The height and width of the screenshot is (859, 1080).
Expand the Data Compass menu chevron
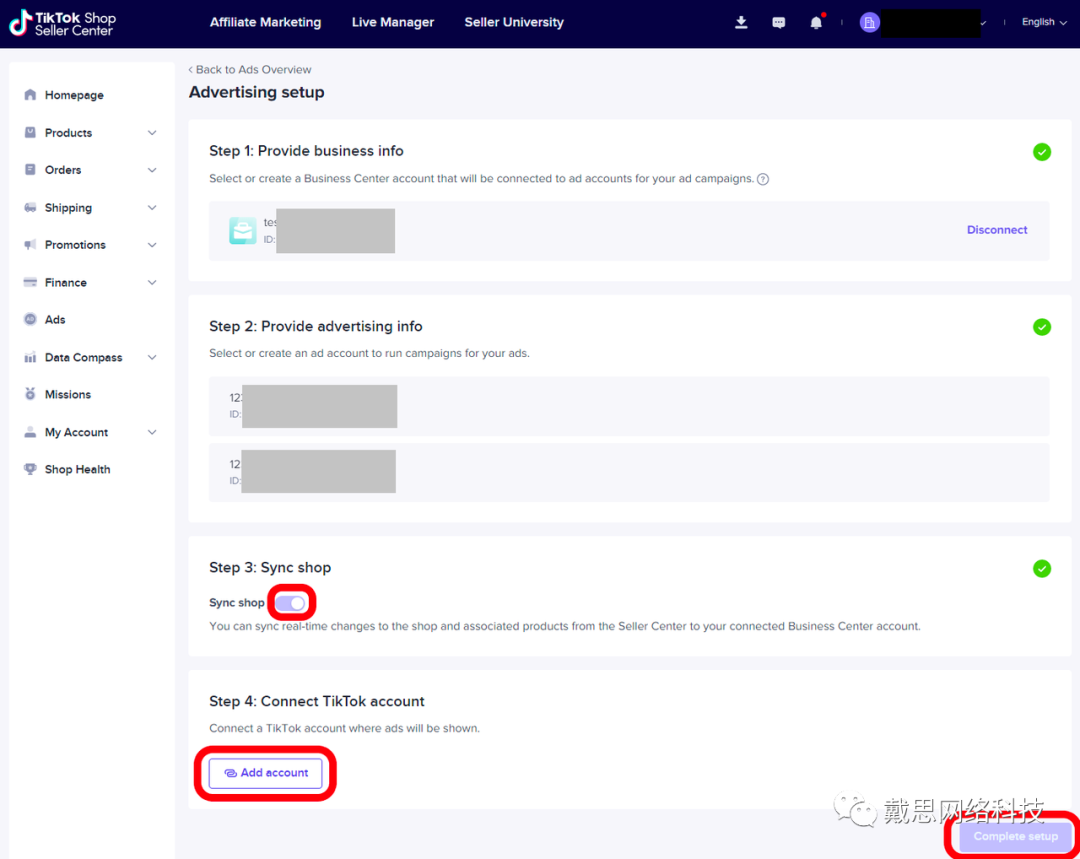tap(152, 358)
